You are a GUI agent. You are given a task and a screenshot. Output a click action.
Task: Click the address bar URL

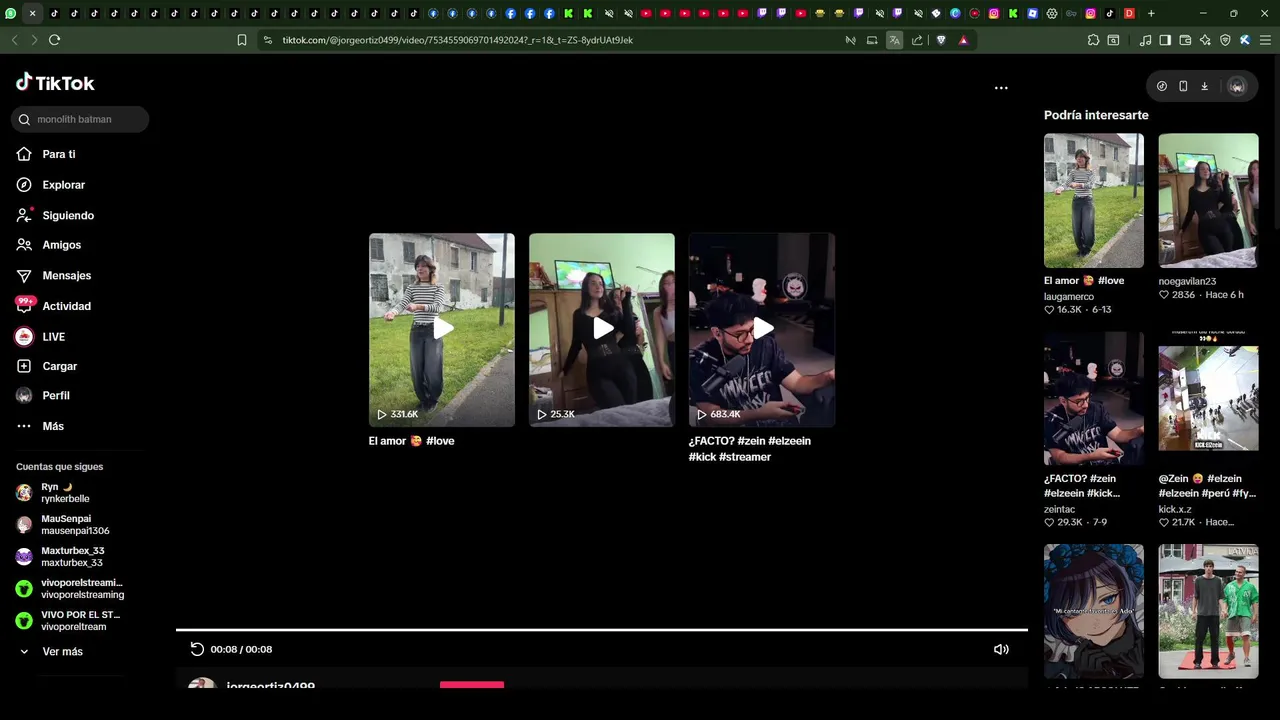[x=457, y=40]
